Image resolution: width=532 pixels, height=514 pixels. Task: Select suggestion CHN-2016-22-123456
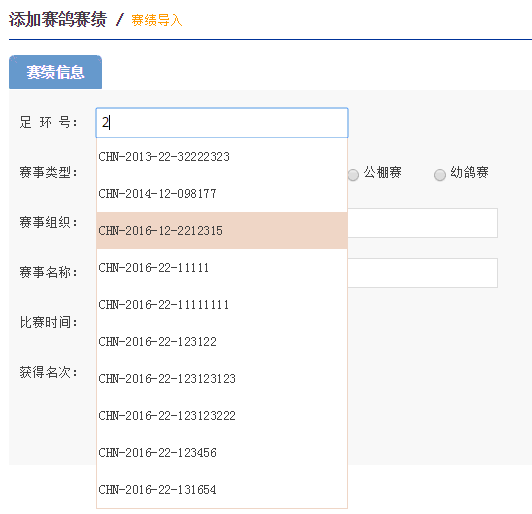pos(222,453)
